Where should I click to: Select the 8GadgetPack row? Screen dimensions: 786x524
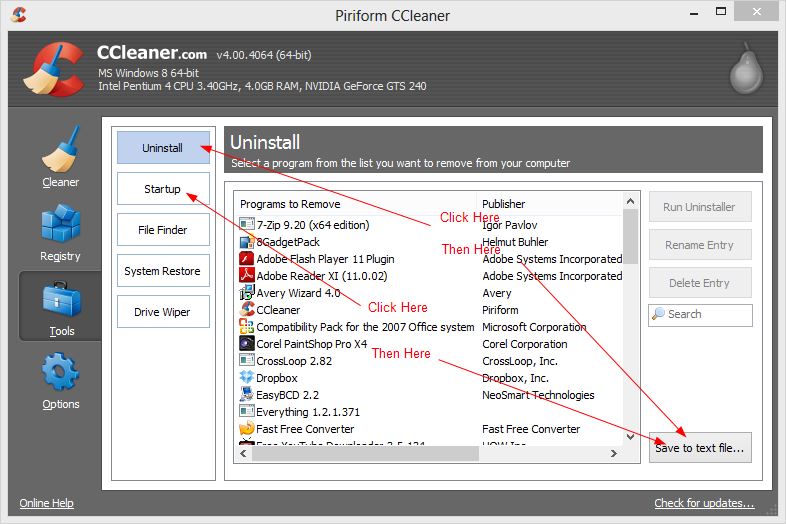pos(431,242)
